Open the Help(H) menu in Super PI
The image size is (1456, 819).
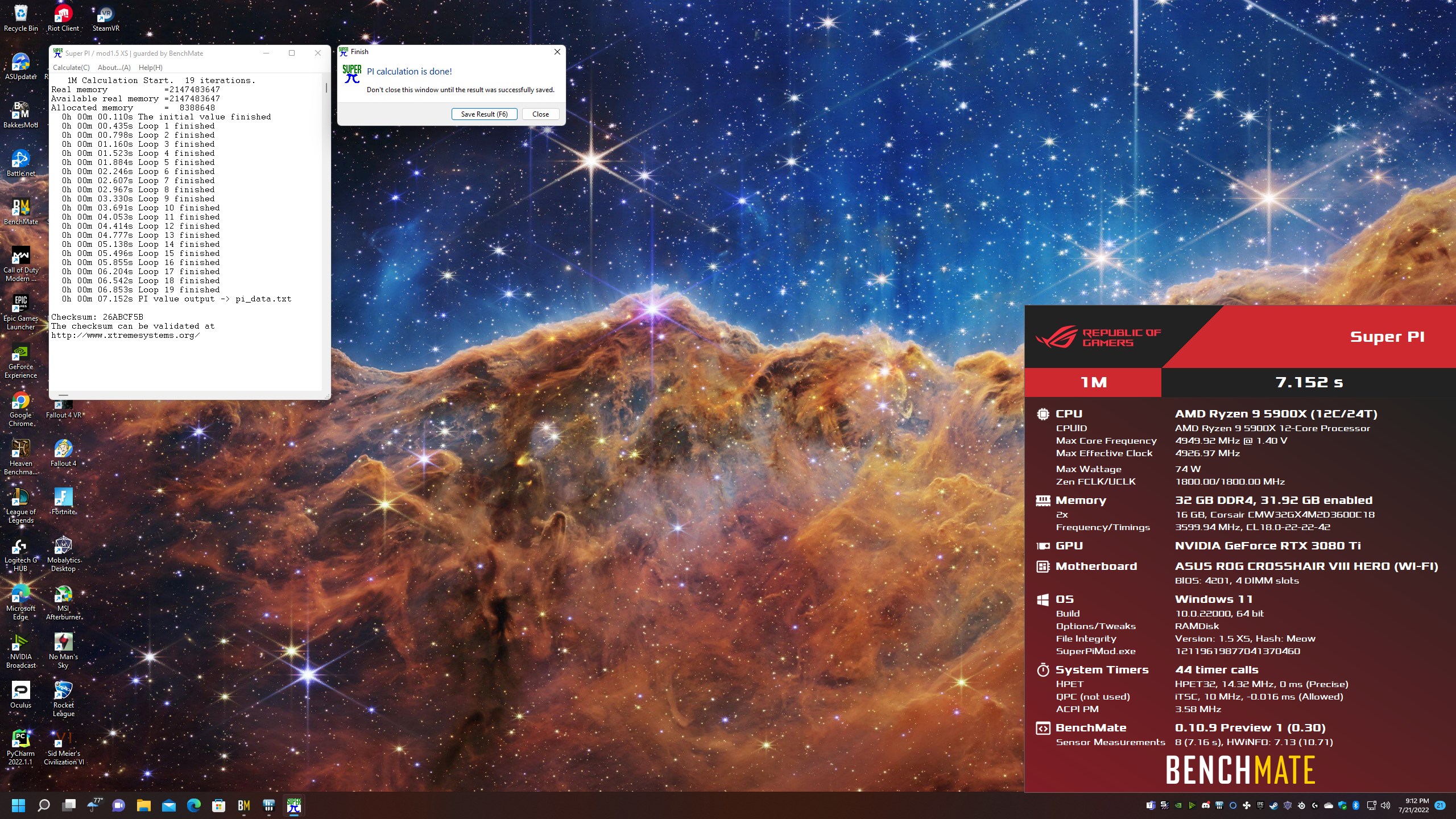[x=150, y=67]
